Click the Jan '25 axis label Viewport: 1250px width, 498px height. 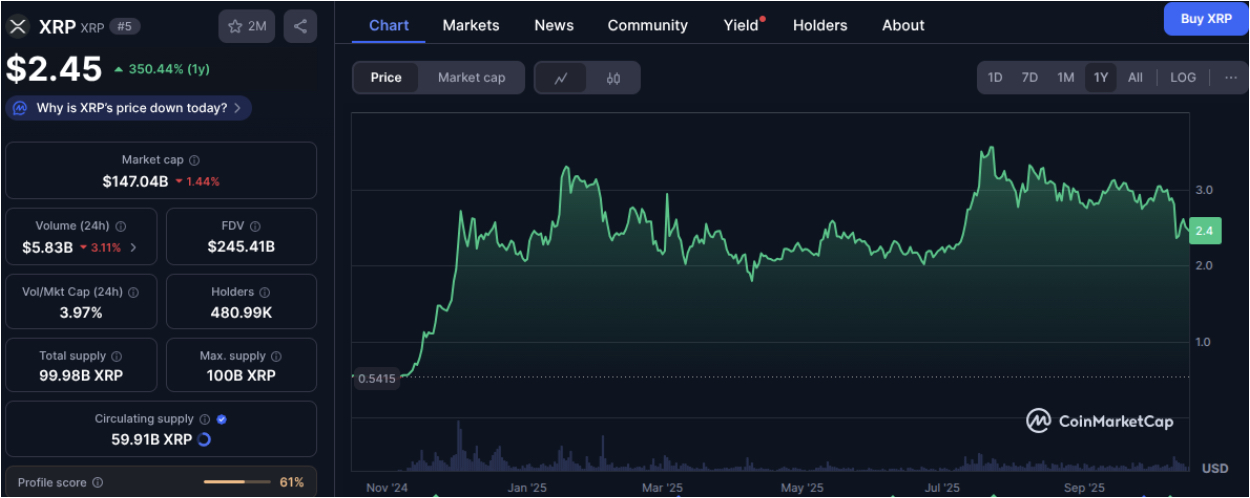[526, 488]
